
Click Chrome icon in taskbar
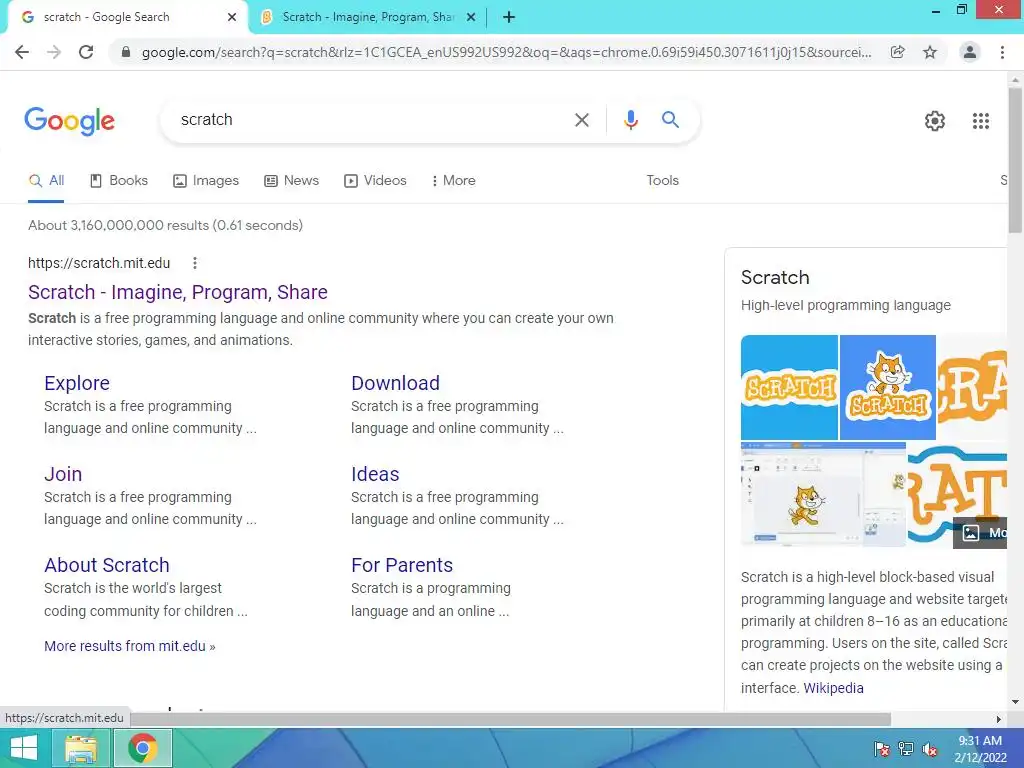(x=143, y=748)
